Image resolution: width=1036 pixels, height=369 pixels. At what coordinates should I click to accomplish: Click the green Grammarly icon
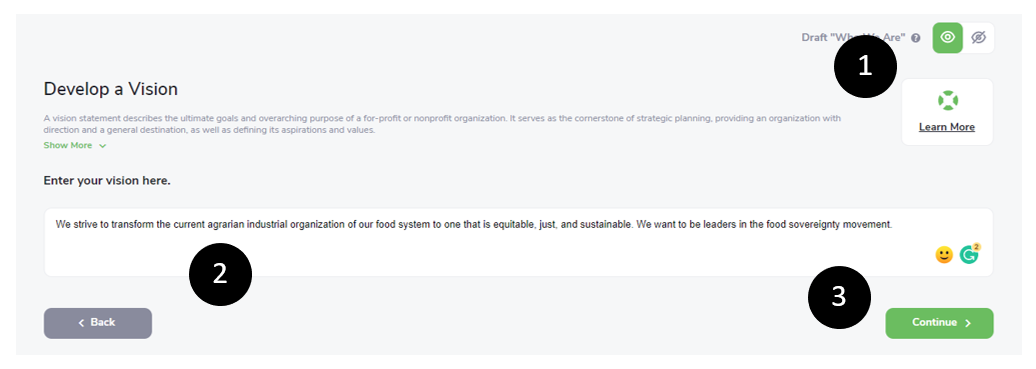tap(969, 255)
